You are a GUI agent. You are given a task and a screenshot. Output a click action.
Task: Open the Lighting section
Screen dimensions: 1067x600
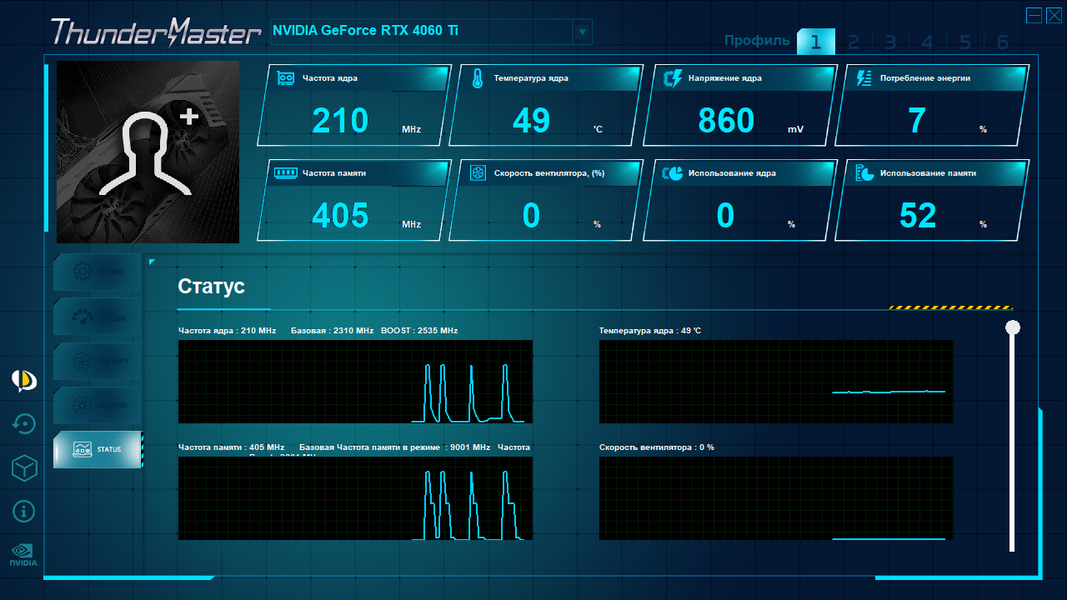[97, 405]
